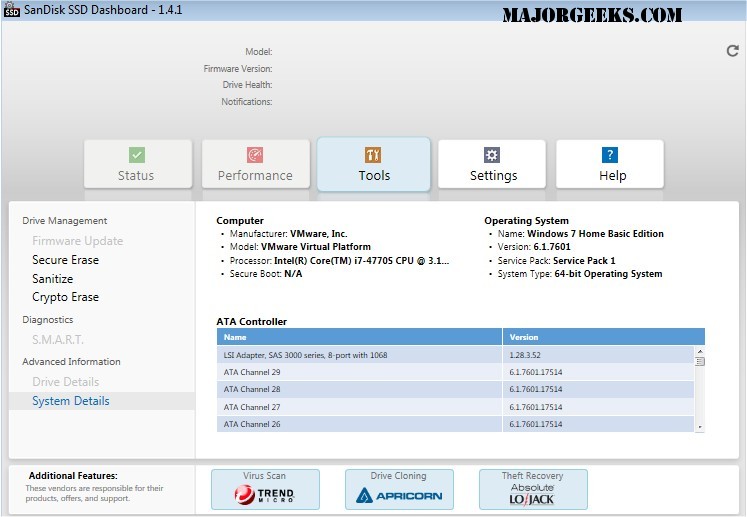Click the Computer heading
The width and height of the screenshot is (747, 517).
[x=240, y=221]
